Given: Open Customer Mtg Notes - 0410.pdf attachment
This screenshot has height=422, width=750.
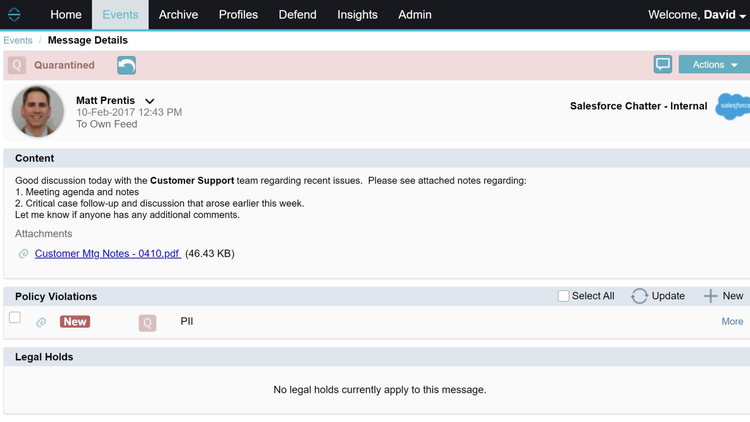Looking at the screenshot, I should tap(107, 254).
